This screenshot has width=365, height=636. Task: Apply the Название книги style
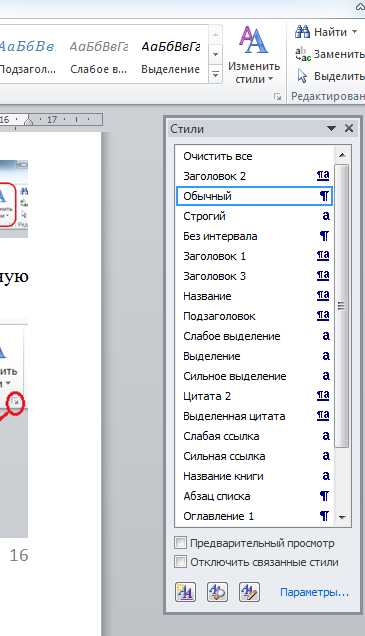[254, 476]
